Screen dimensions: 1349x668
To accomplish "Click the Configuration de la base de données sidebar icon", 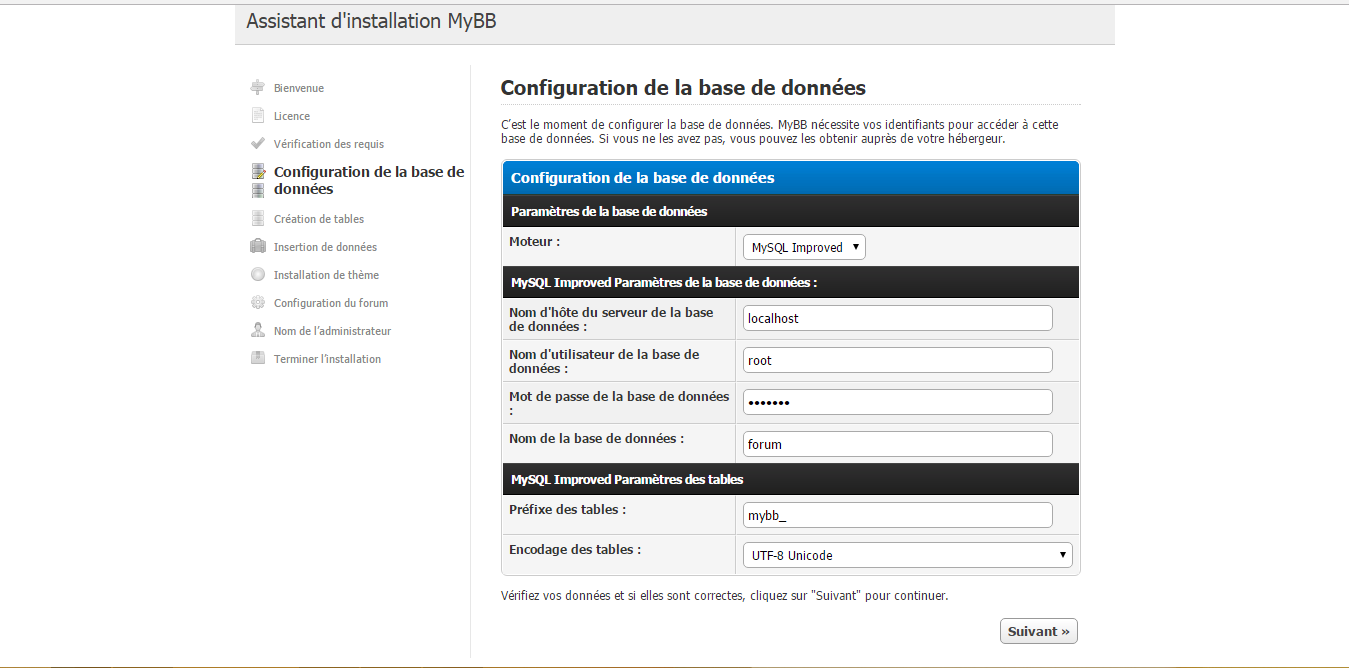I will [x=258, y=180].
